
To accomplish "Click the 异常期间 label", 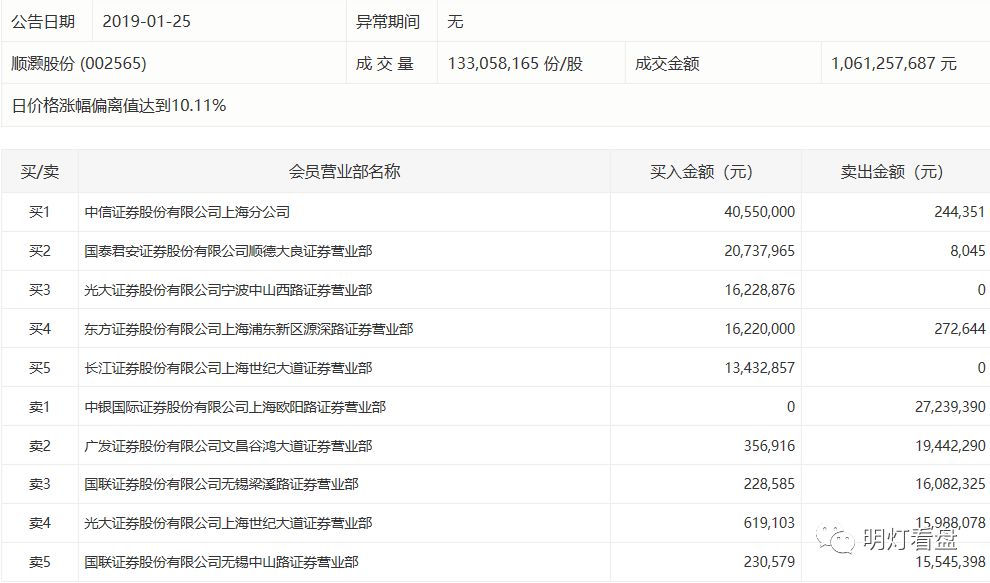I will pos(388,21).
